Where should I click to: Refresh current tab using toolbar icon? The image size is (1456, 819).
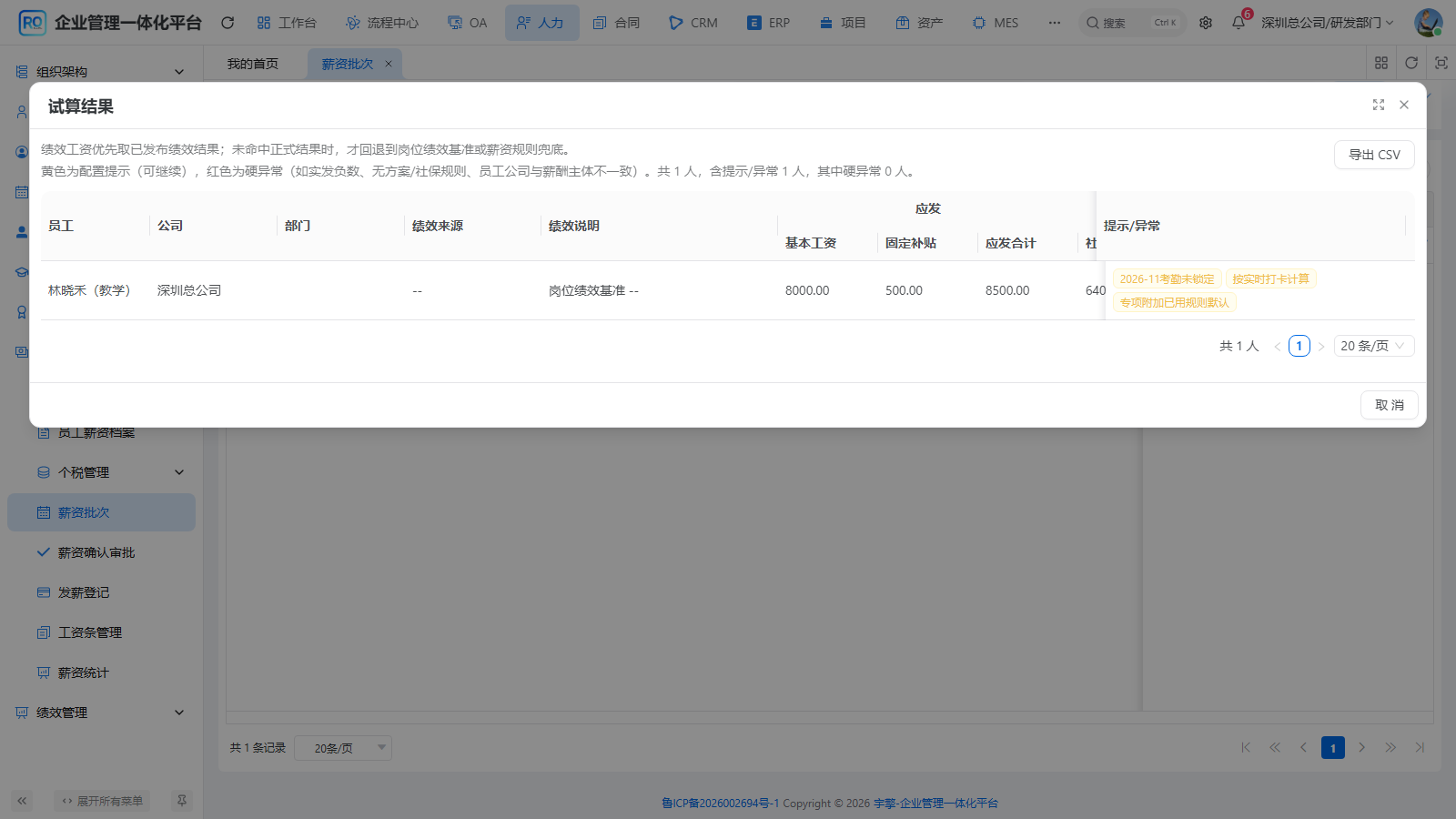(1411, 63)
